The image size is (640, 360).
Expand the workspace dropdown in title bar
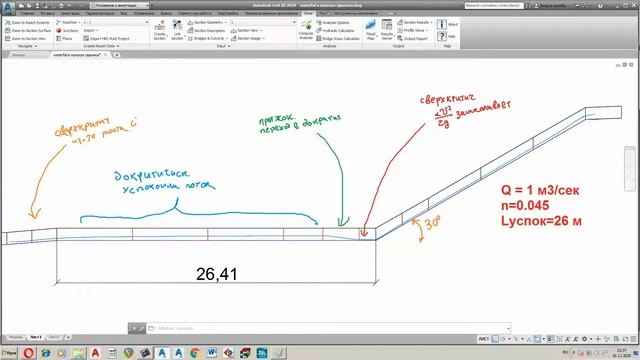tap(147, 6)
